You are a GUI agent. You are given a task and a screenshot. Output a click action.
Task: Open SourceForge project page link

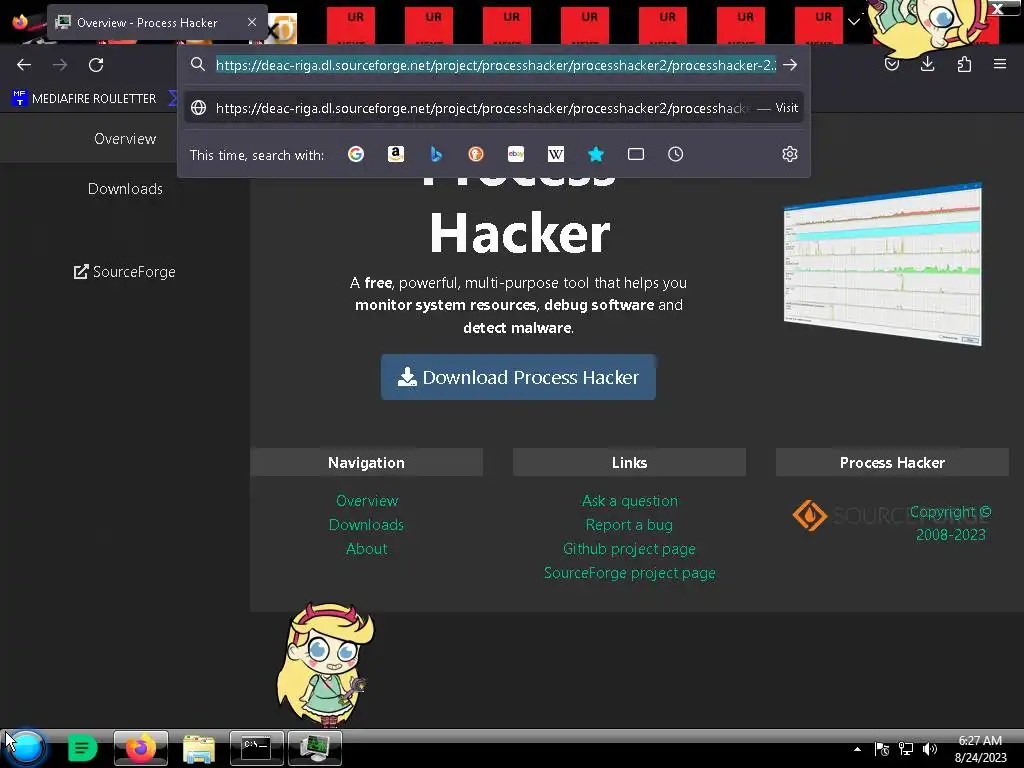[x=630, y=573]
